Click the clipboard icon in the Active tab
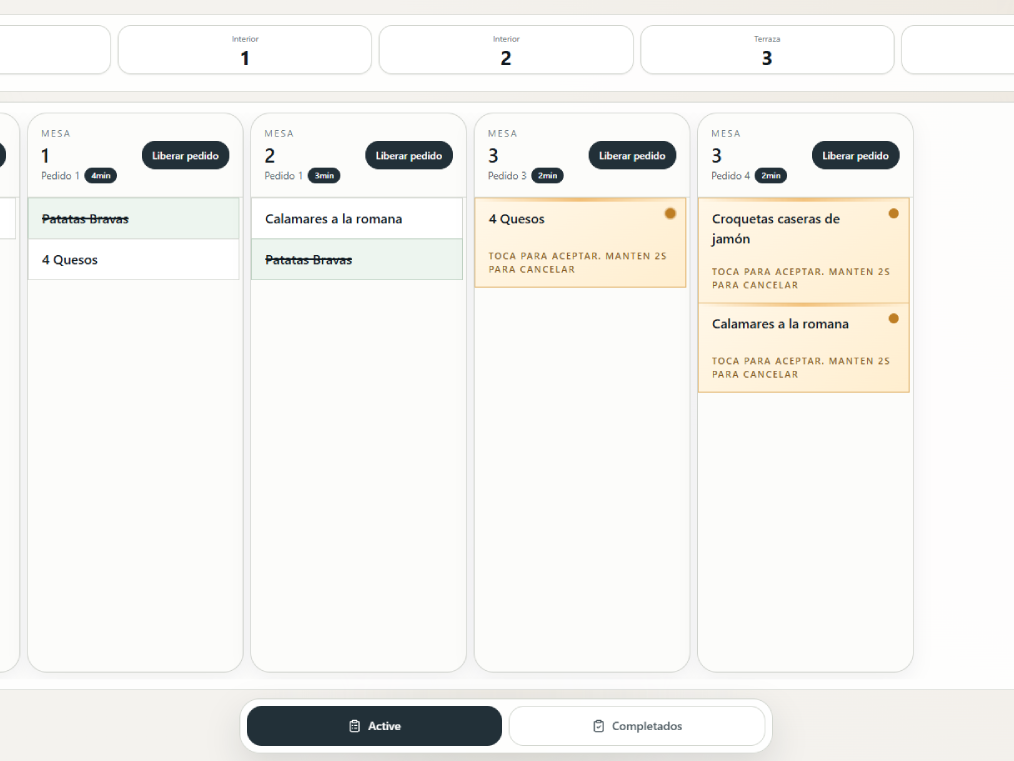Image resolution: width=1014 pixels, height=761 pixels. [354, 726]
